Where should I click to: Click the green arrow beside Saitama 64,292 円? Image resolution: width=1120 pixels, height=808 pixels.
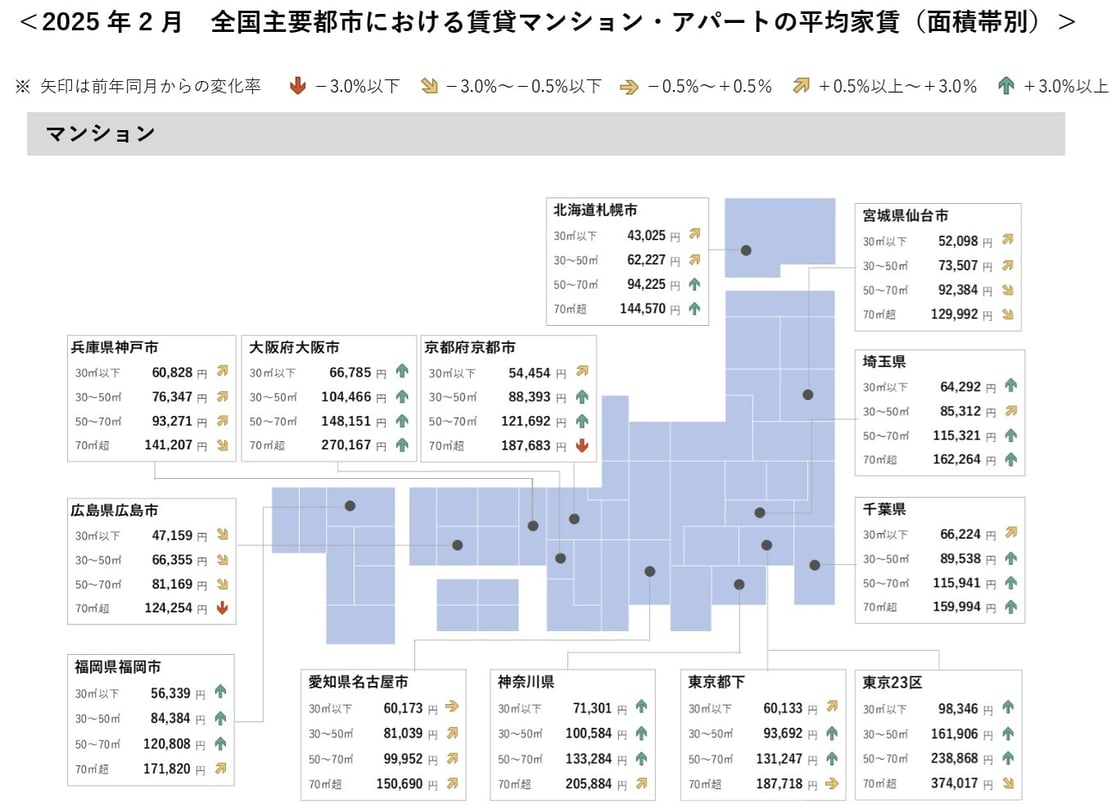1011,386
